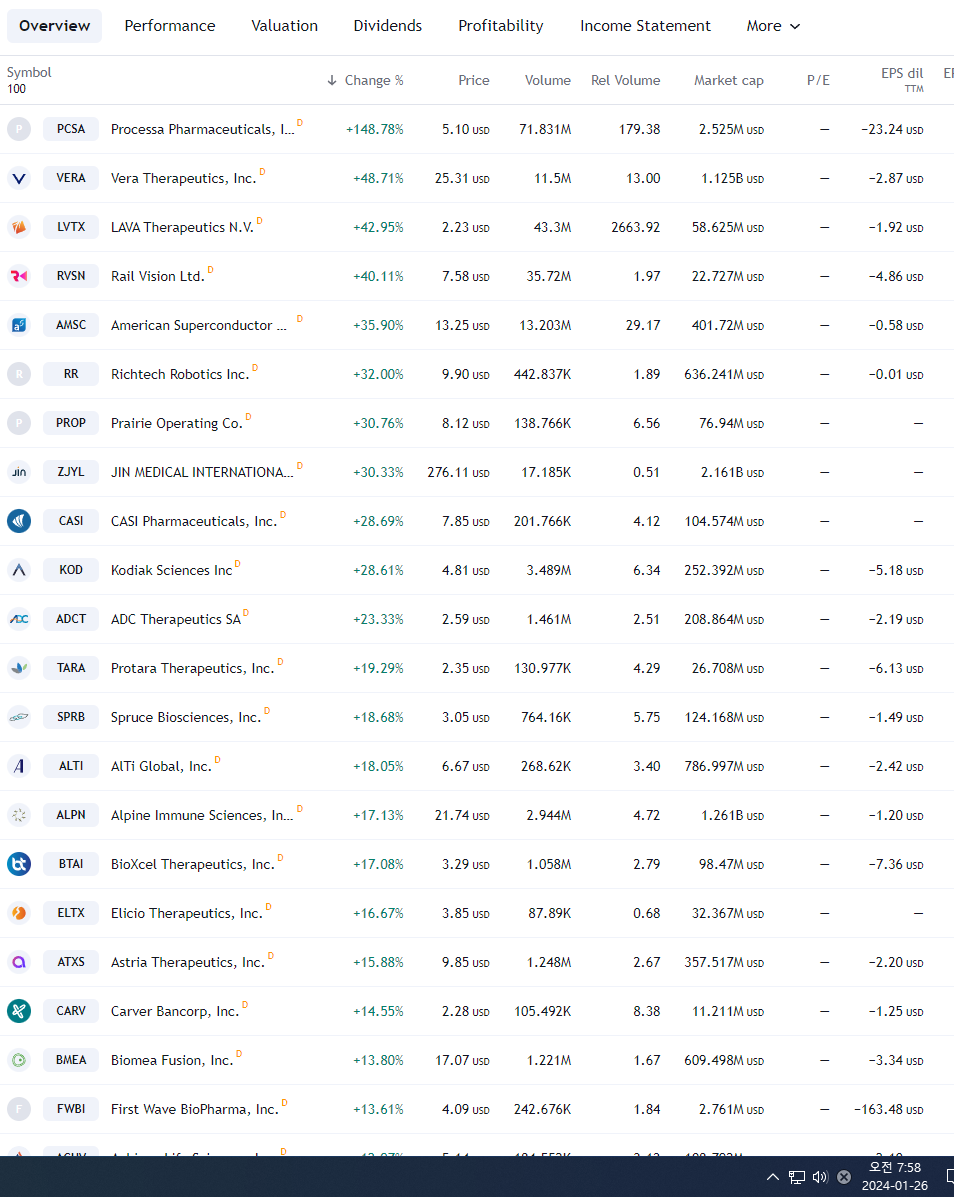This screenshot has width=954, height=1197.
Task: Click PCSA change value +148.78%
Action: coord(375,129)
